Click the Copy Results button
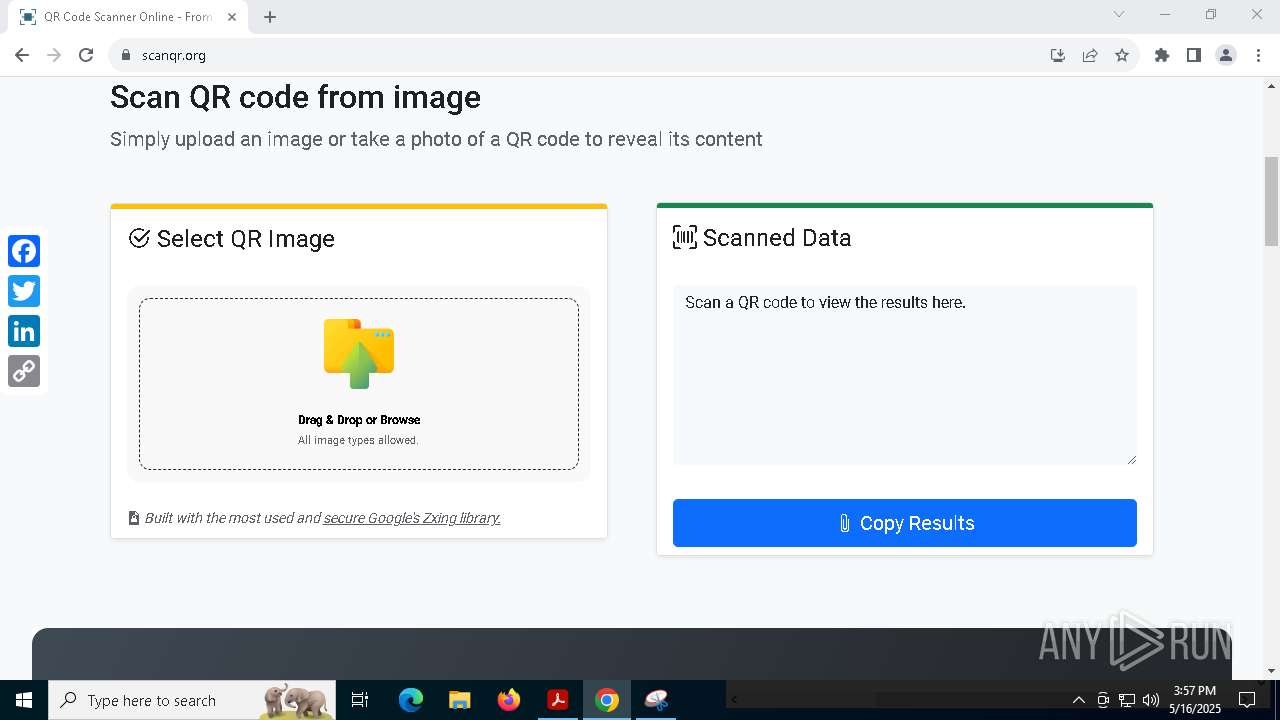The image size is (1280, 720). (x=905, y=523)
